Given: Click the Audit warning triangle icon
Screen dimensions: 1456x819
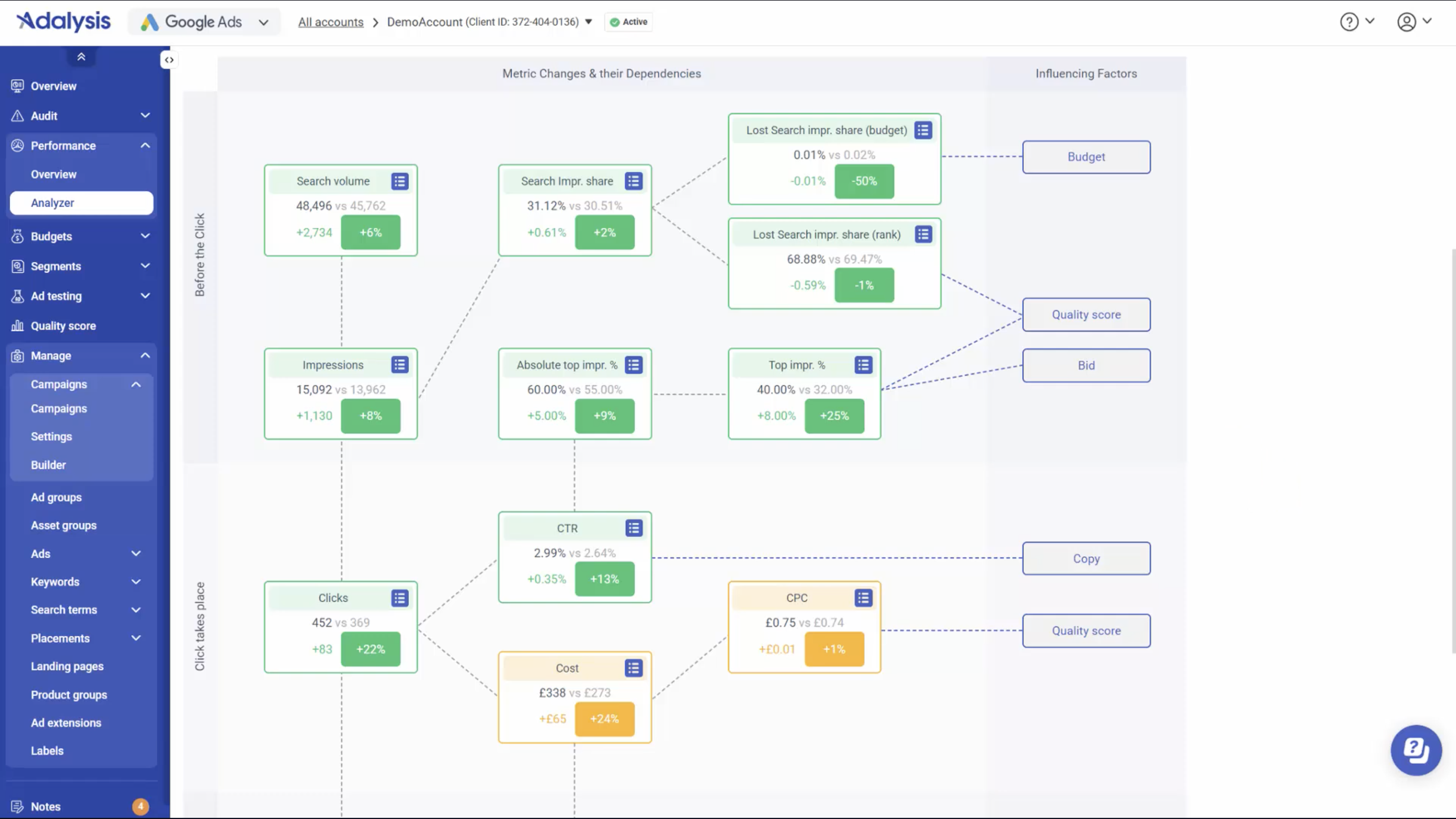Looking at the screenshot, I should point(18,116).
